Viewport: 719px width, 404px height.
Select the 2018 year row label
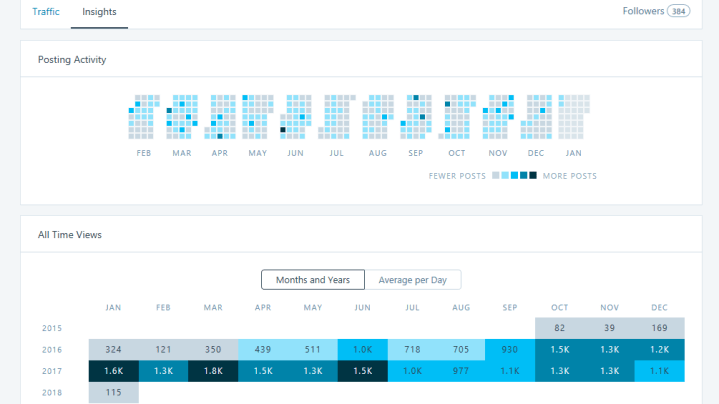tap(52, 394)
